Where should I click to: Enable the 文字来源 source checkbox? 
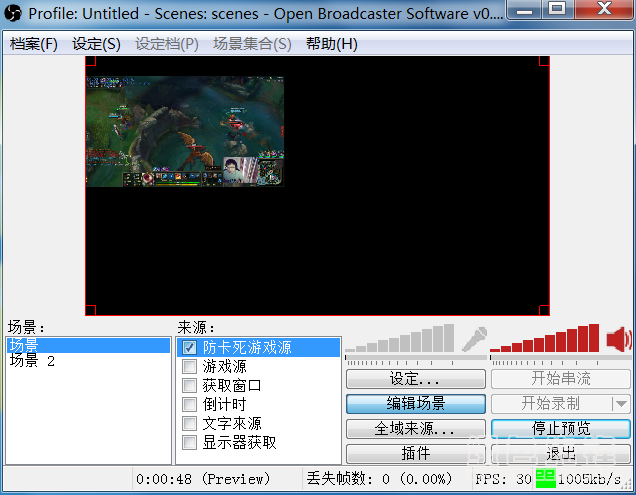click(x=189, y=424)
